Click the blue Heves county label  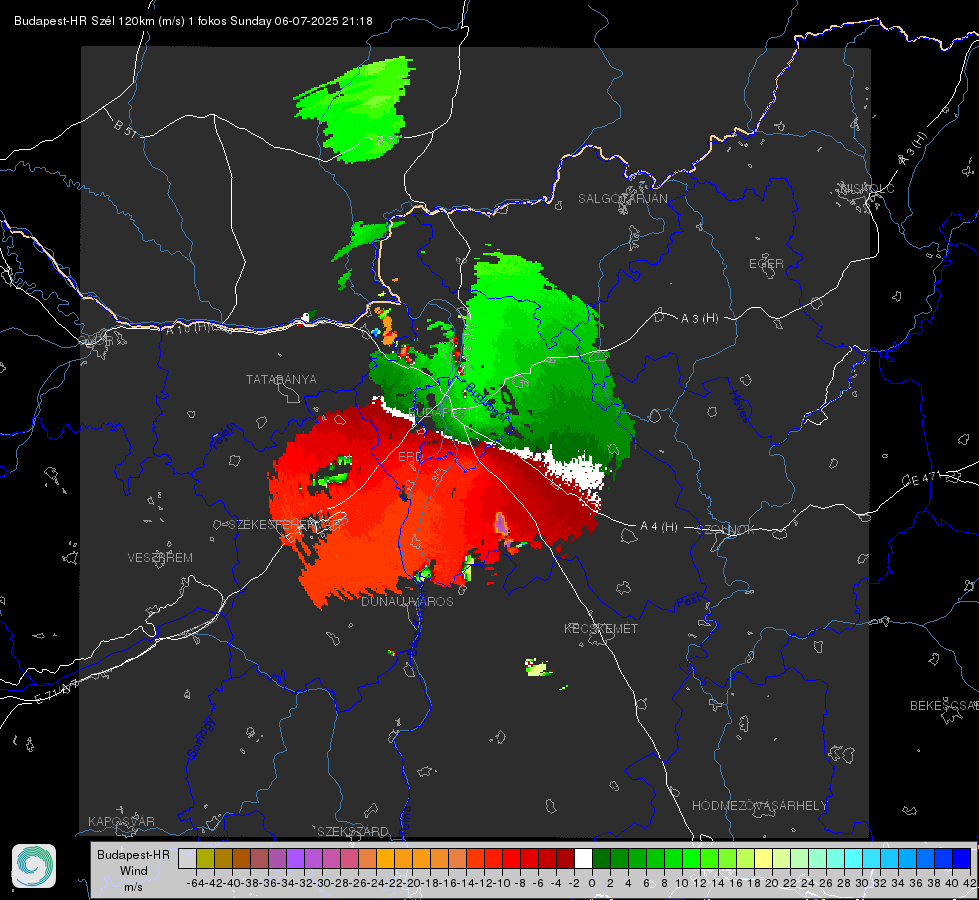pyautogui.click(x=739, y=405)
